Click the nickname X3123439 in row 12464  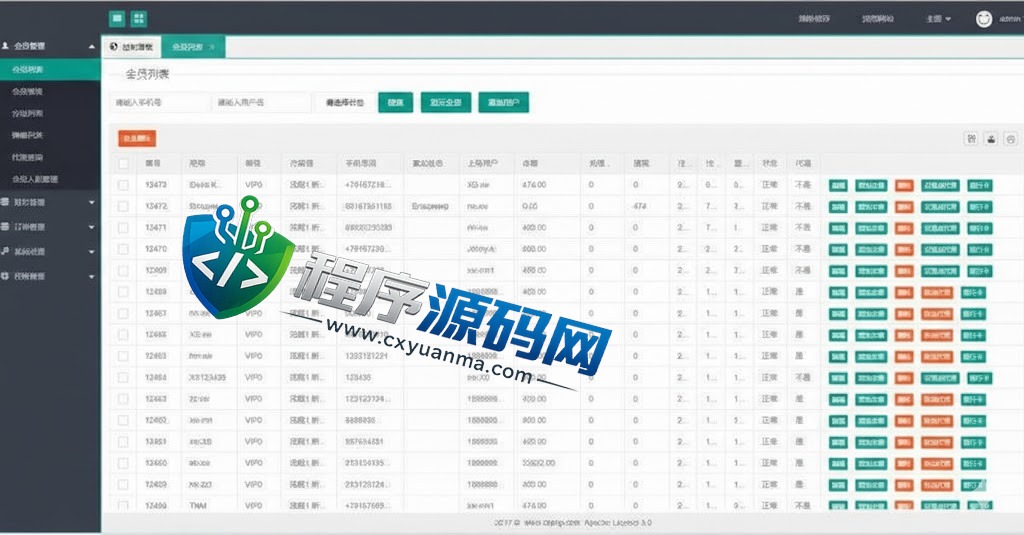207,378
